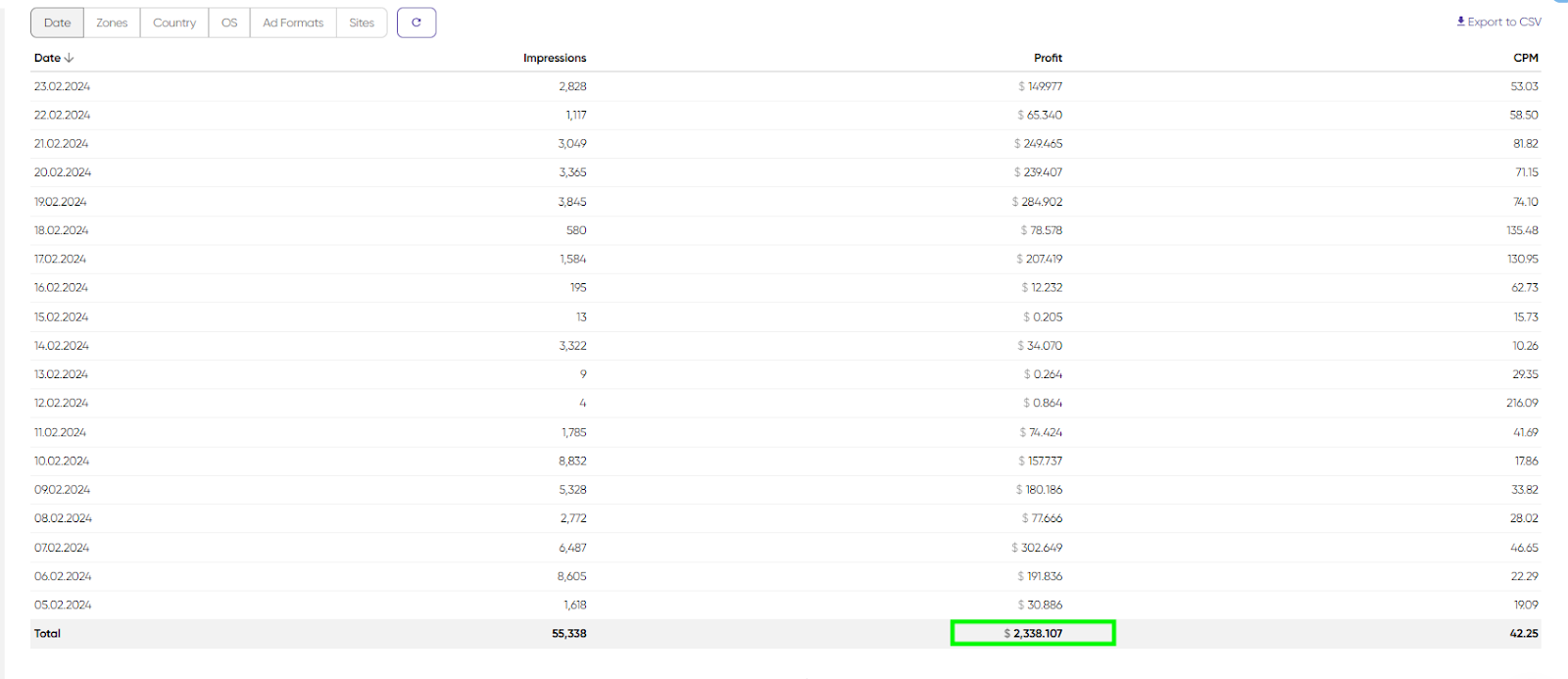Click the total impressions value 55,338

(568, 634)
